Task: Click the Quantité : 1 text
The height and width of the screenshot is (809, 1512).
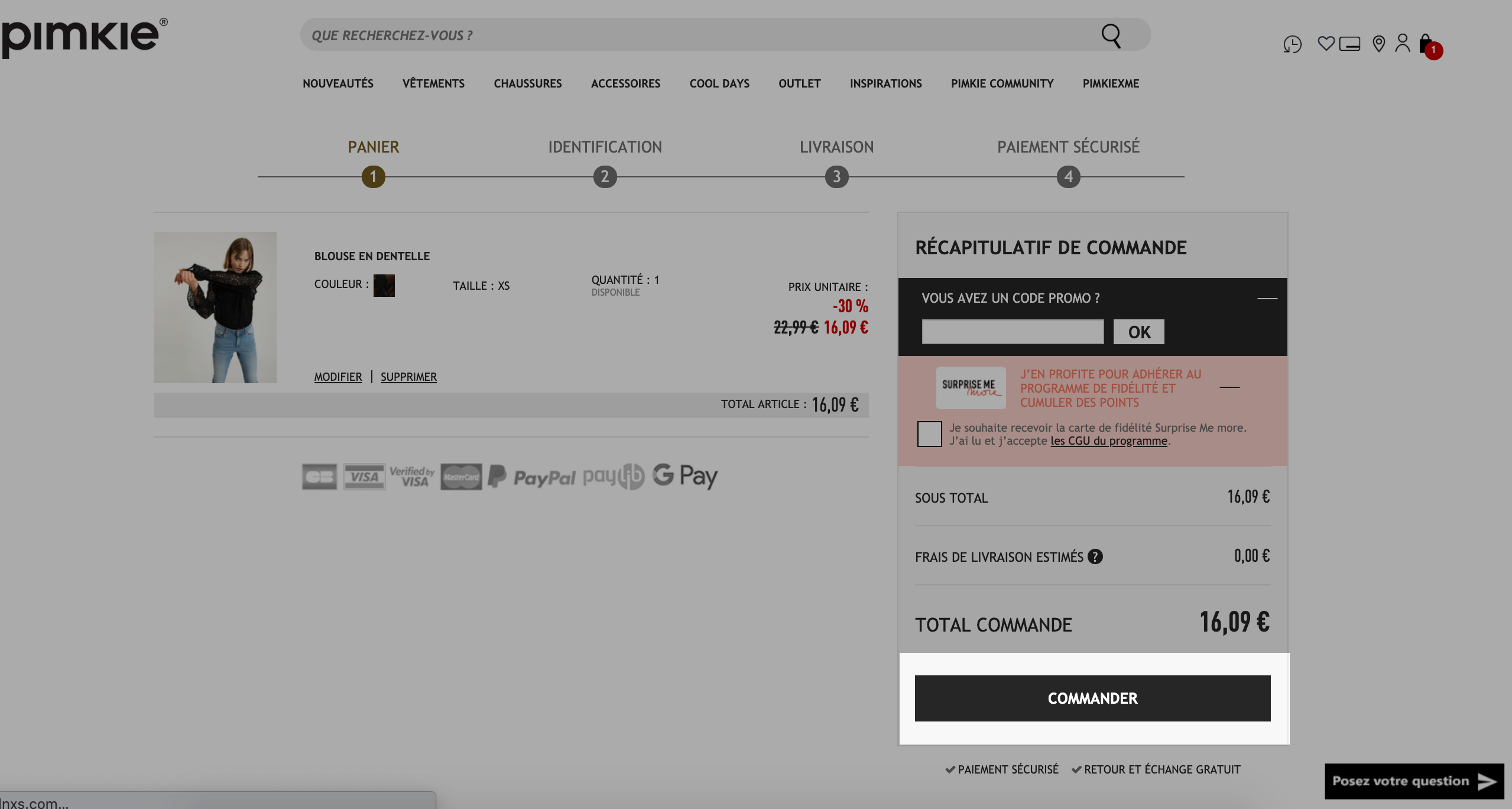Action: click(625, 280)
